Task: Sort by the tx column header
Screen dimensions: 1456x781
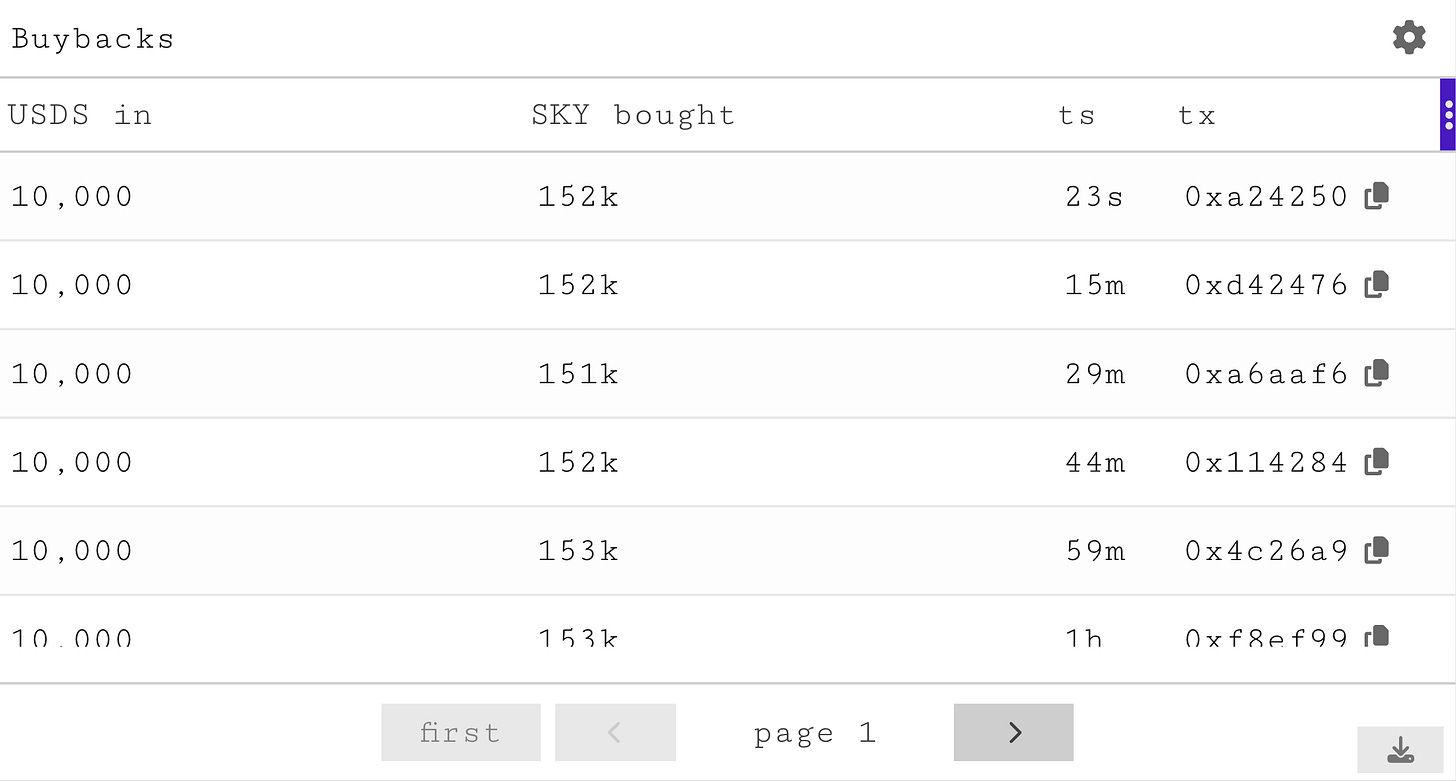Action: [1197, 116]
